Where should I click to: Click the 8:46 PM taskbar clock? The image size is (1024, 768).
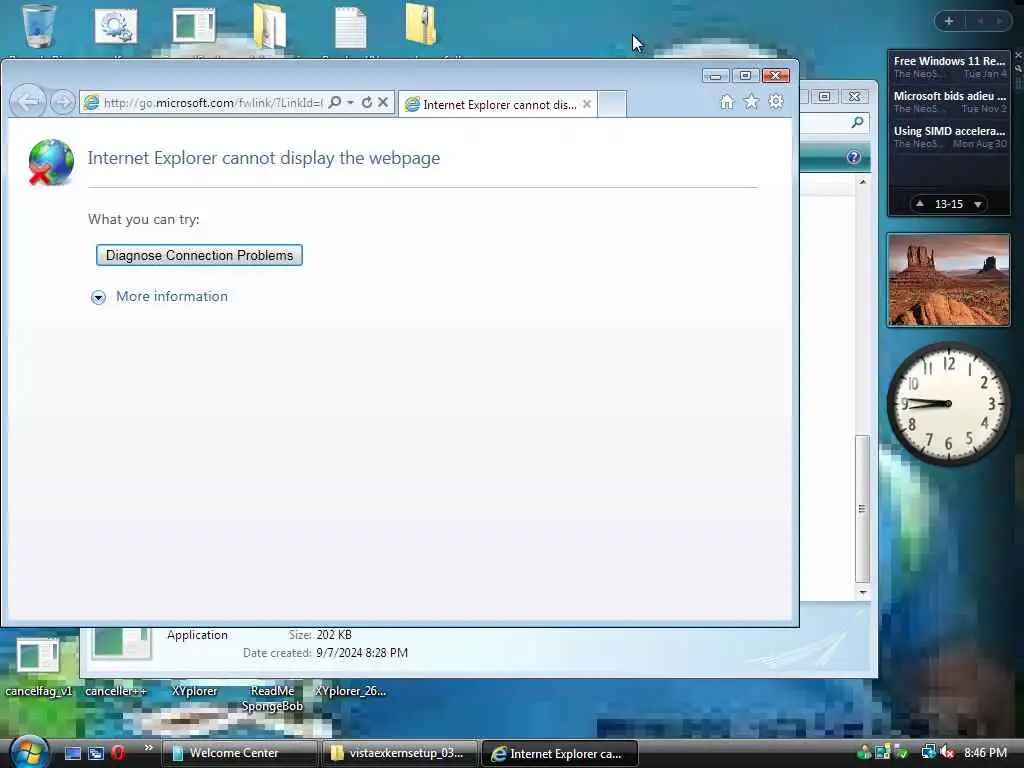click(x=985, y=753)
